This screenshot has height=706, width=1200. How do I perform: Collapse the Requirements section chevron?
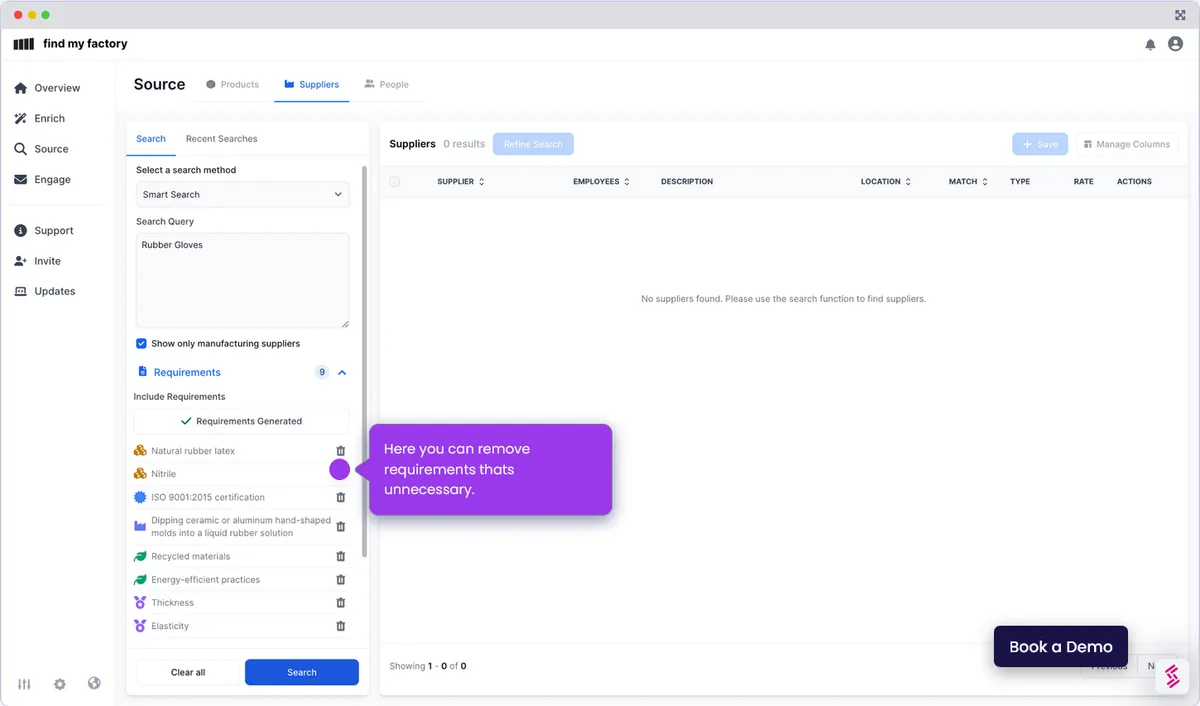click(342, 372)
